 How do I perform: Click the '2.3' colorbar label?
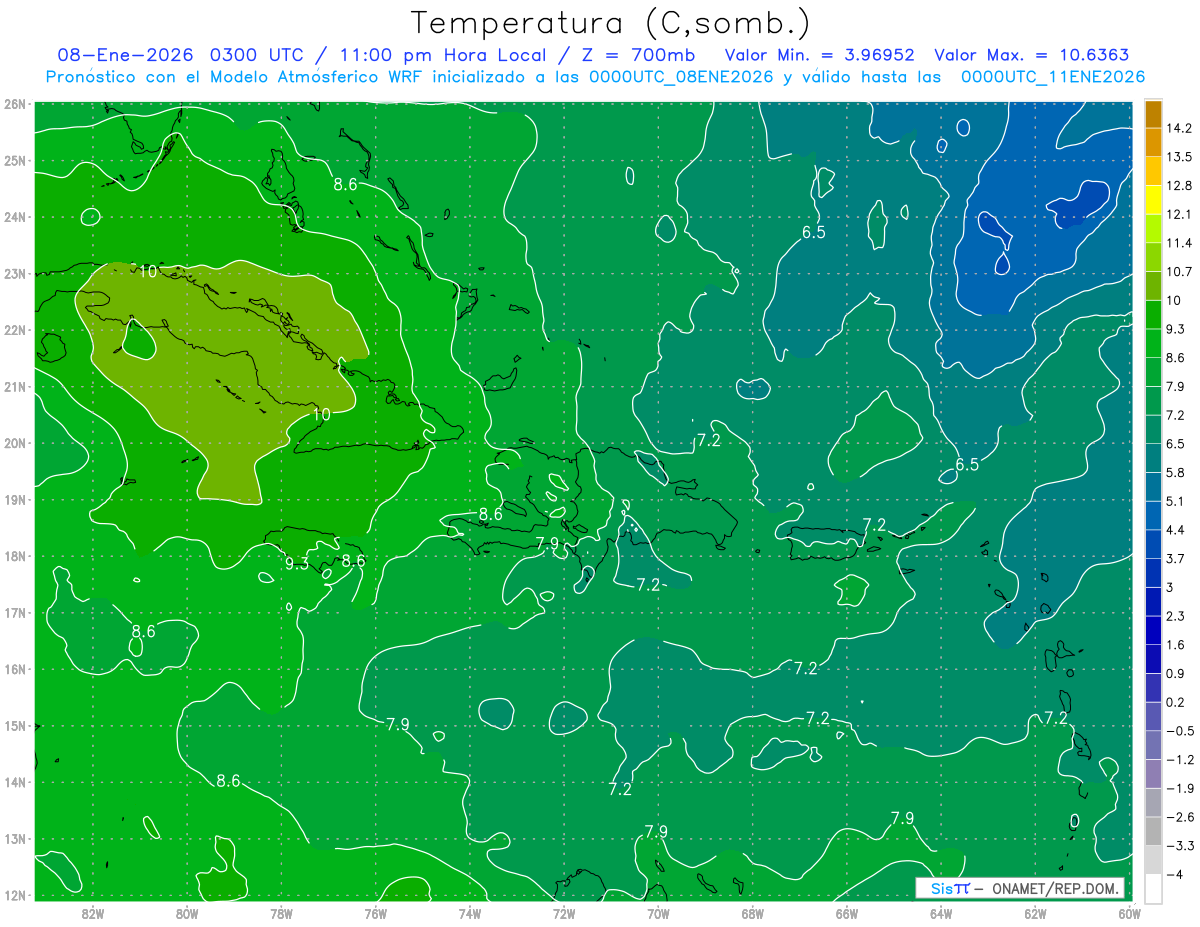[1175, 616]
